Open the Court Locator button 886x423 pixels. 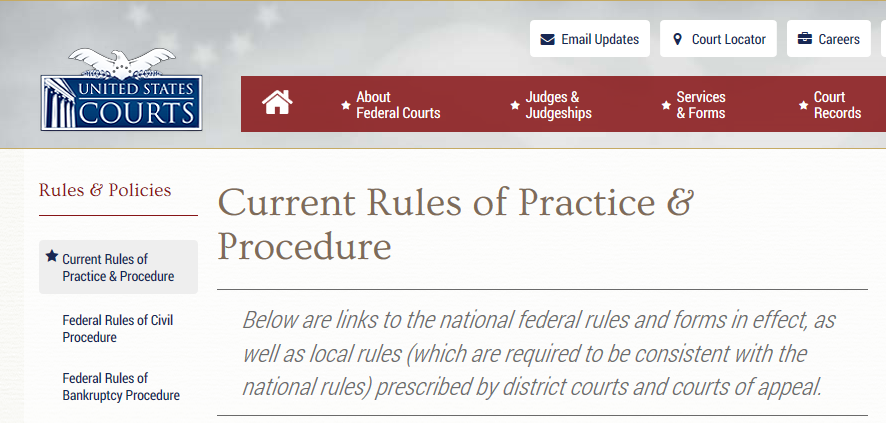tap(718, 39)
